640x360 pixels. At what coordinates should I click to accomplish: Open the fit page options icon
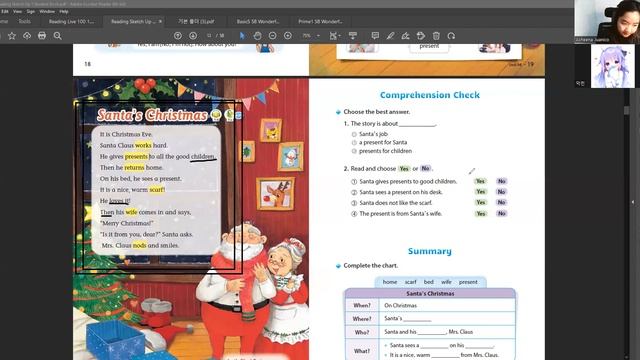tap(334, 36)
